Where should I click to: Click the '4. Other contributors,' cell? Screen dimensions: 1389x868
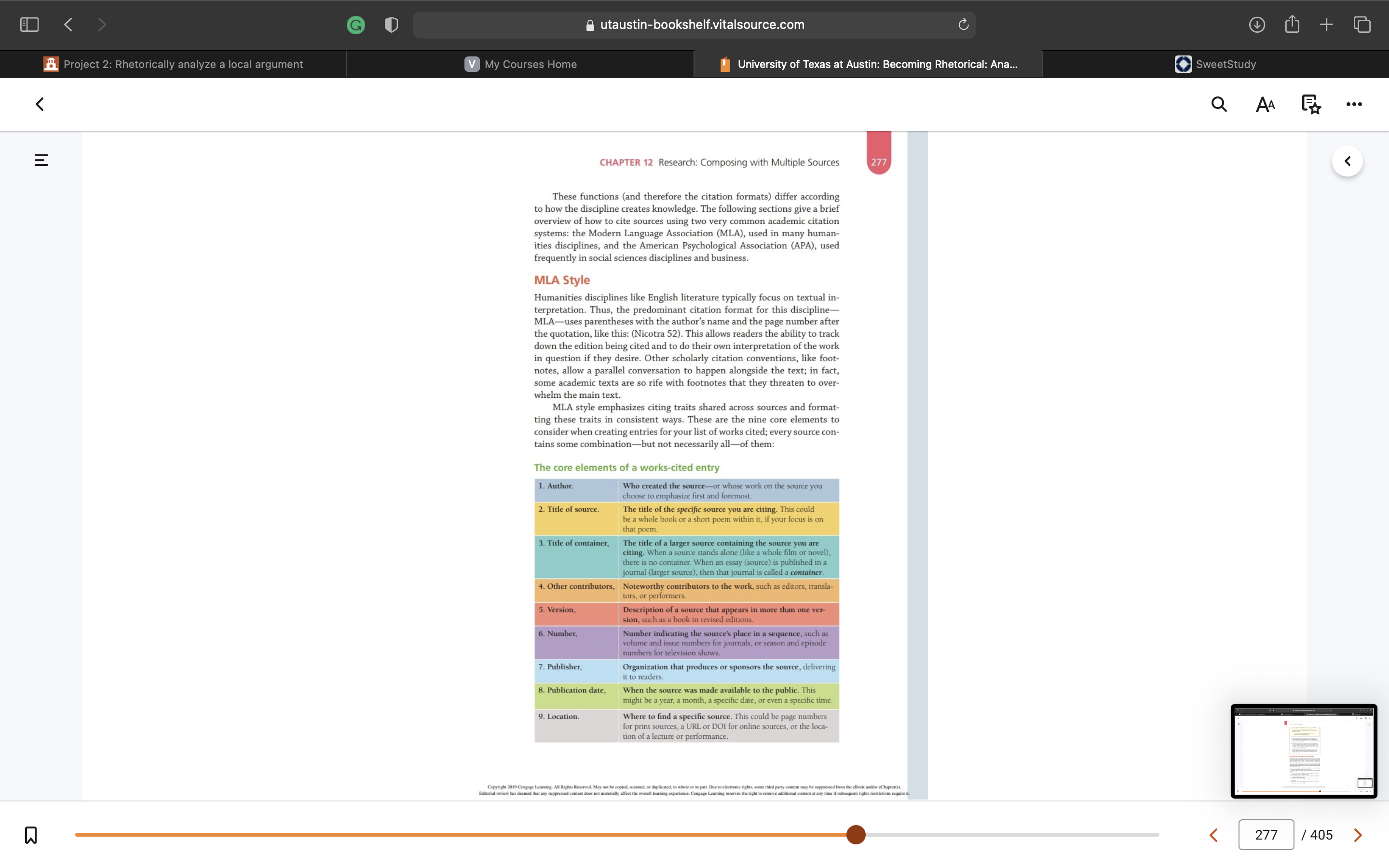click(x=576, y=591)
